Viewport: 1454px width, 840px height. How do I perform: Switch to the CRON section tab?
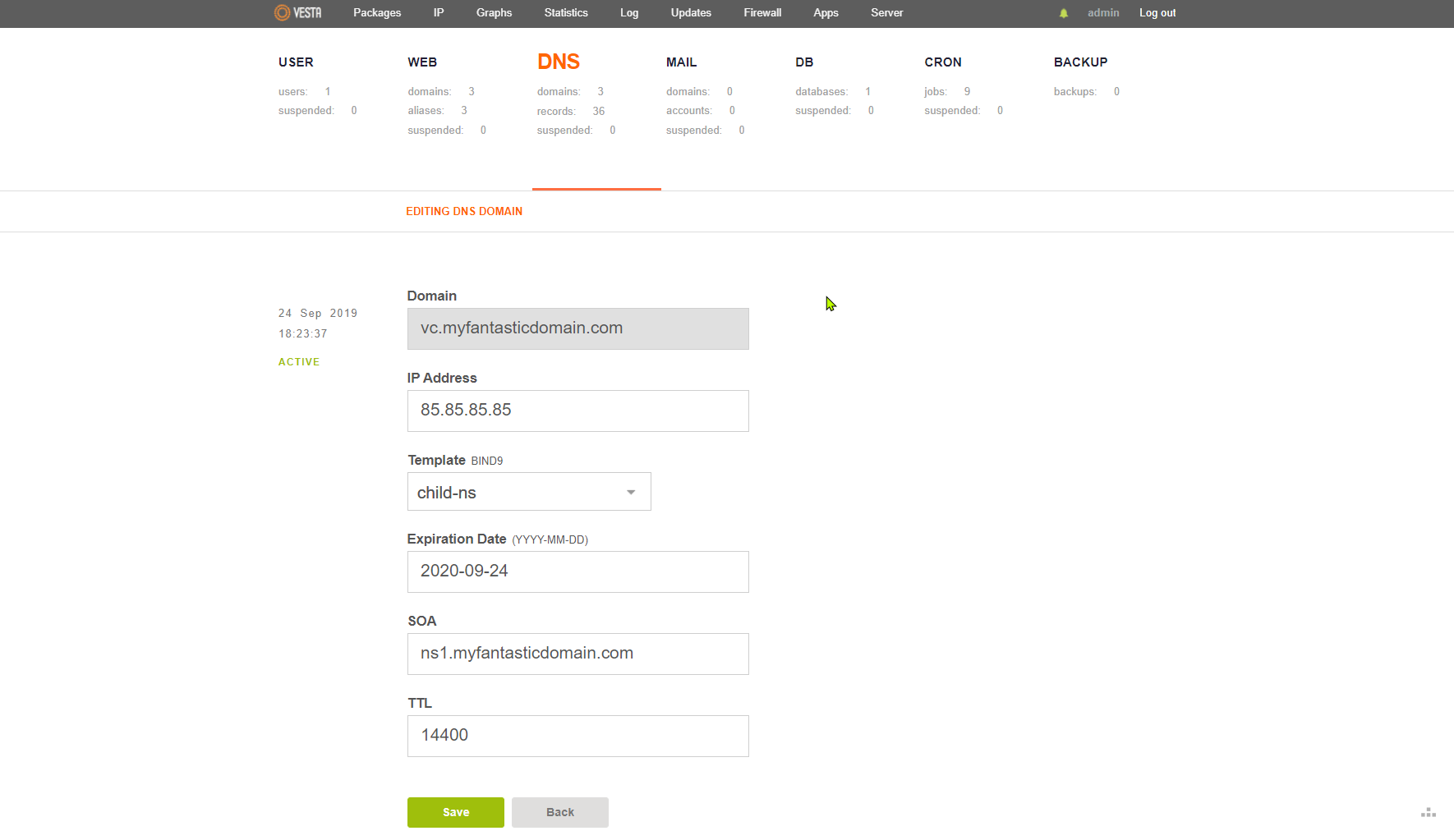943,62
